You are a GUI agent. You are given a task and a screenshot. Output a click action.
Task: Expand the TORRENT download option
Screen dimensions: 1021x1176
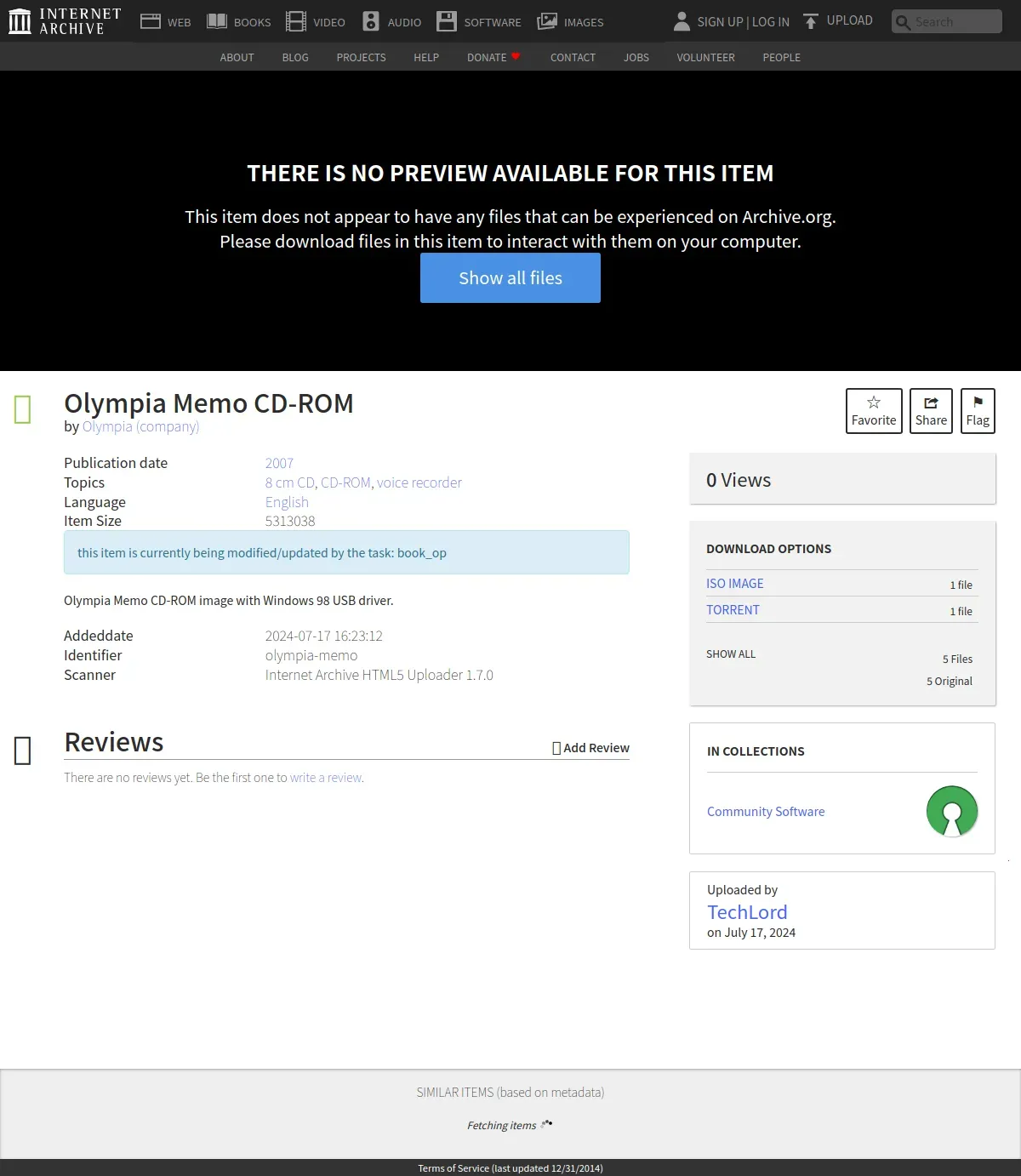click(x=733, y=610)
